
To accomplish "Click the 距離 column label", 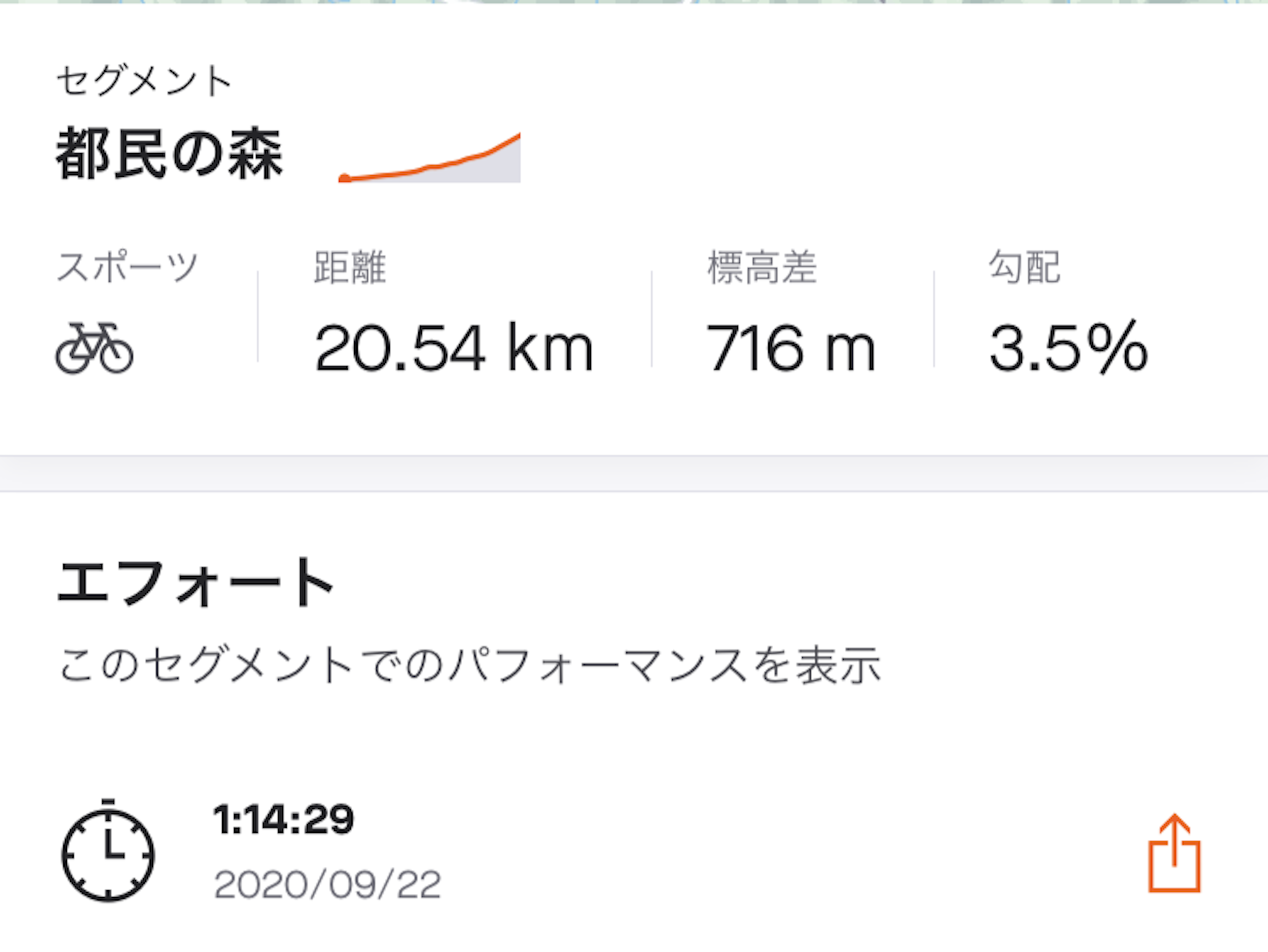I will point(350,267).
